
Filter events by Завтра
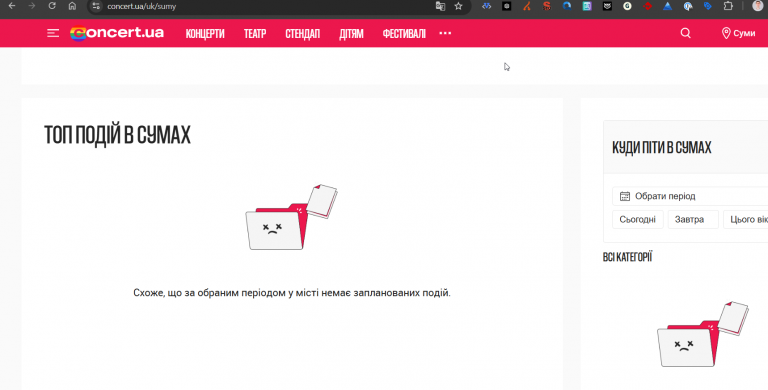(693, 219)
